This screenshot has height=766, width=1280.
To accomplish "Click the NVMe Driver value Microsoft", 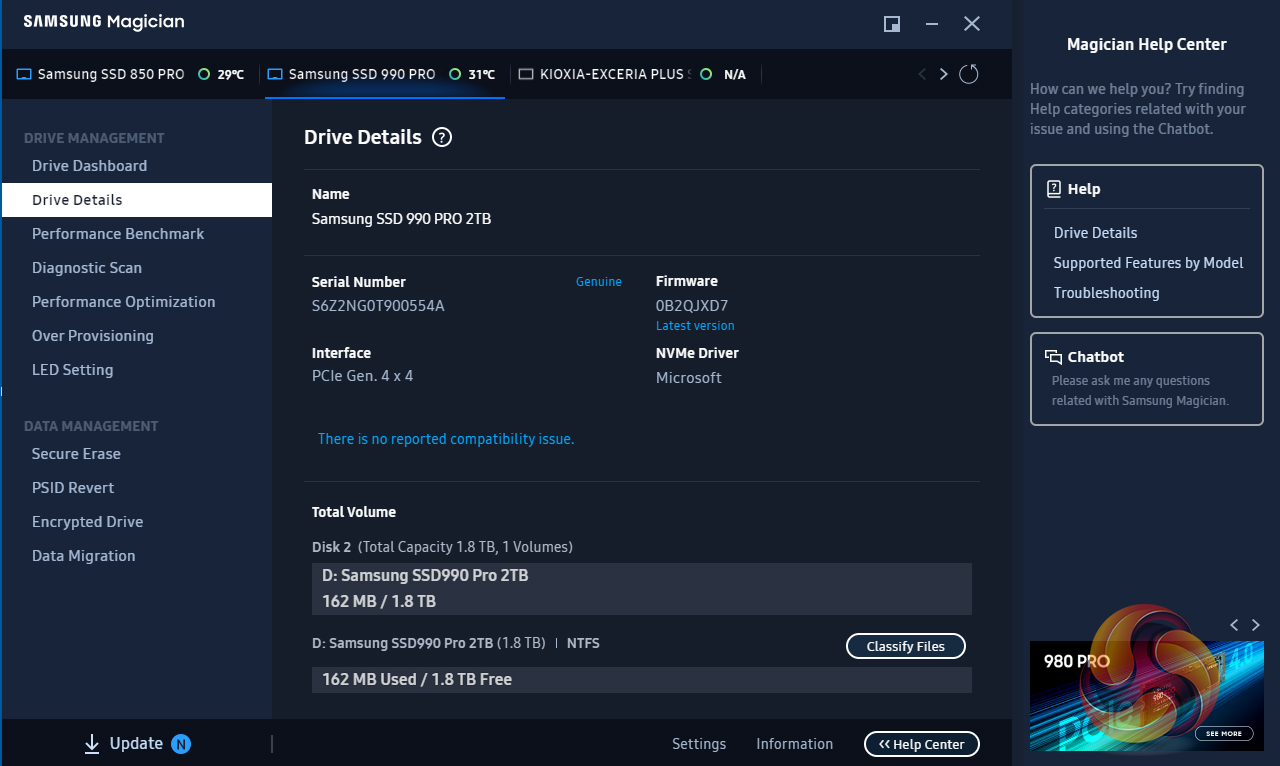I will coord(688,378).
